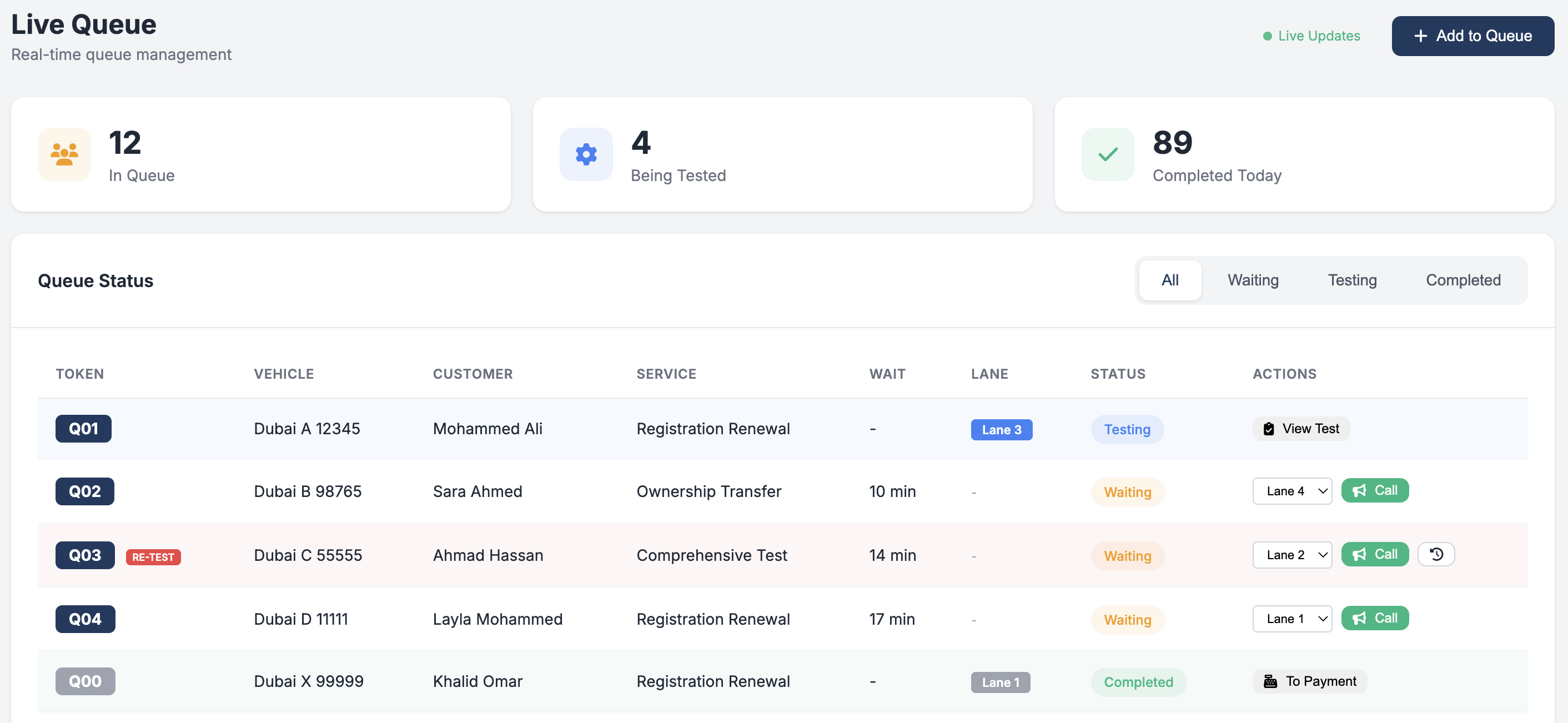Open the Lane 4 dropdown for Q02
Viewport: 1568px width, 723px height.
[x=1292, y=490]
